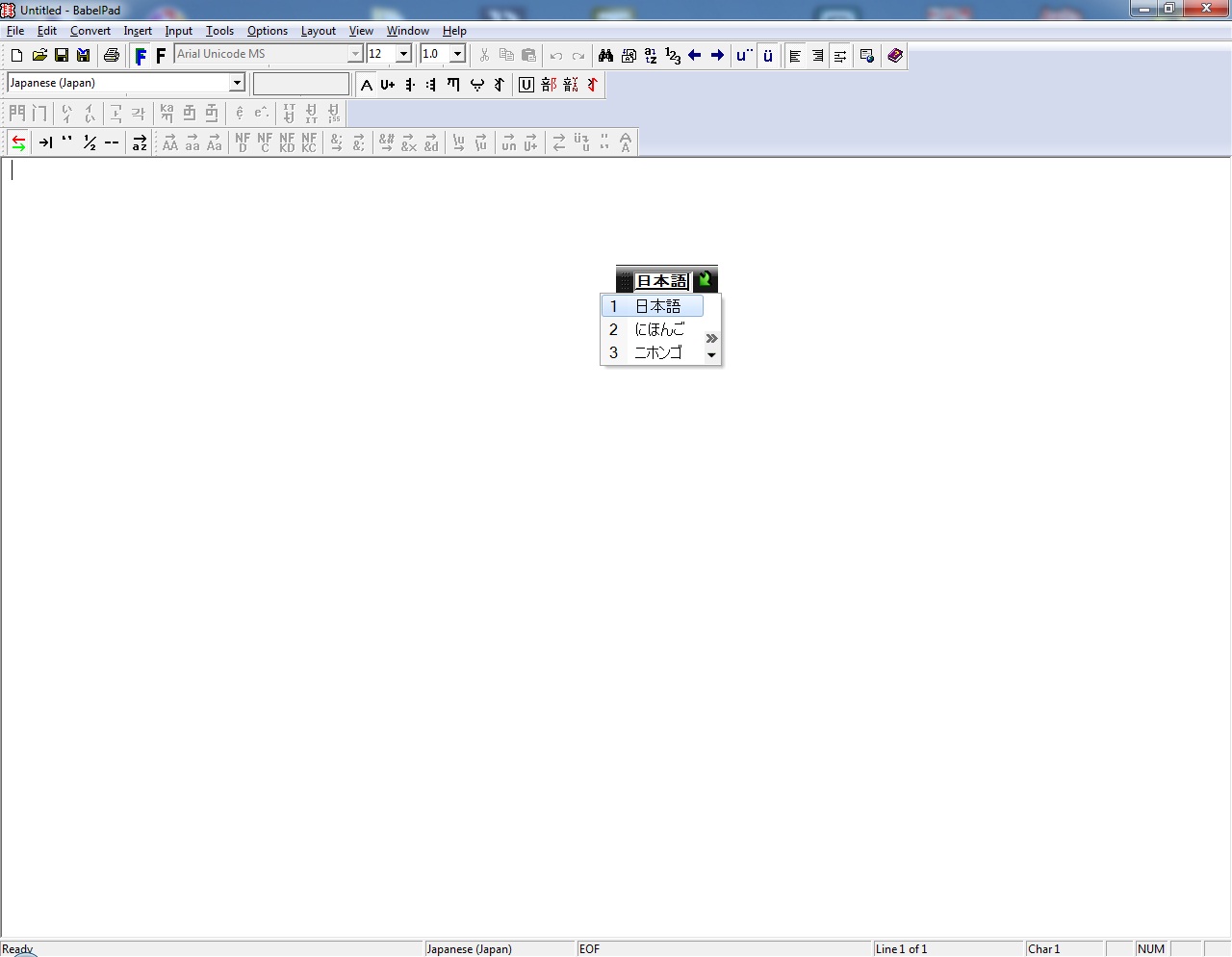The height and width of the screenshot is (957, 1232).
Task: Click the New document icon
Action: pos(16,56)
